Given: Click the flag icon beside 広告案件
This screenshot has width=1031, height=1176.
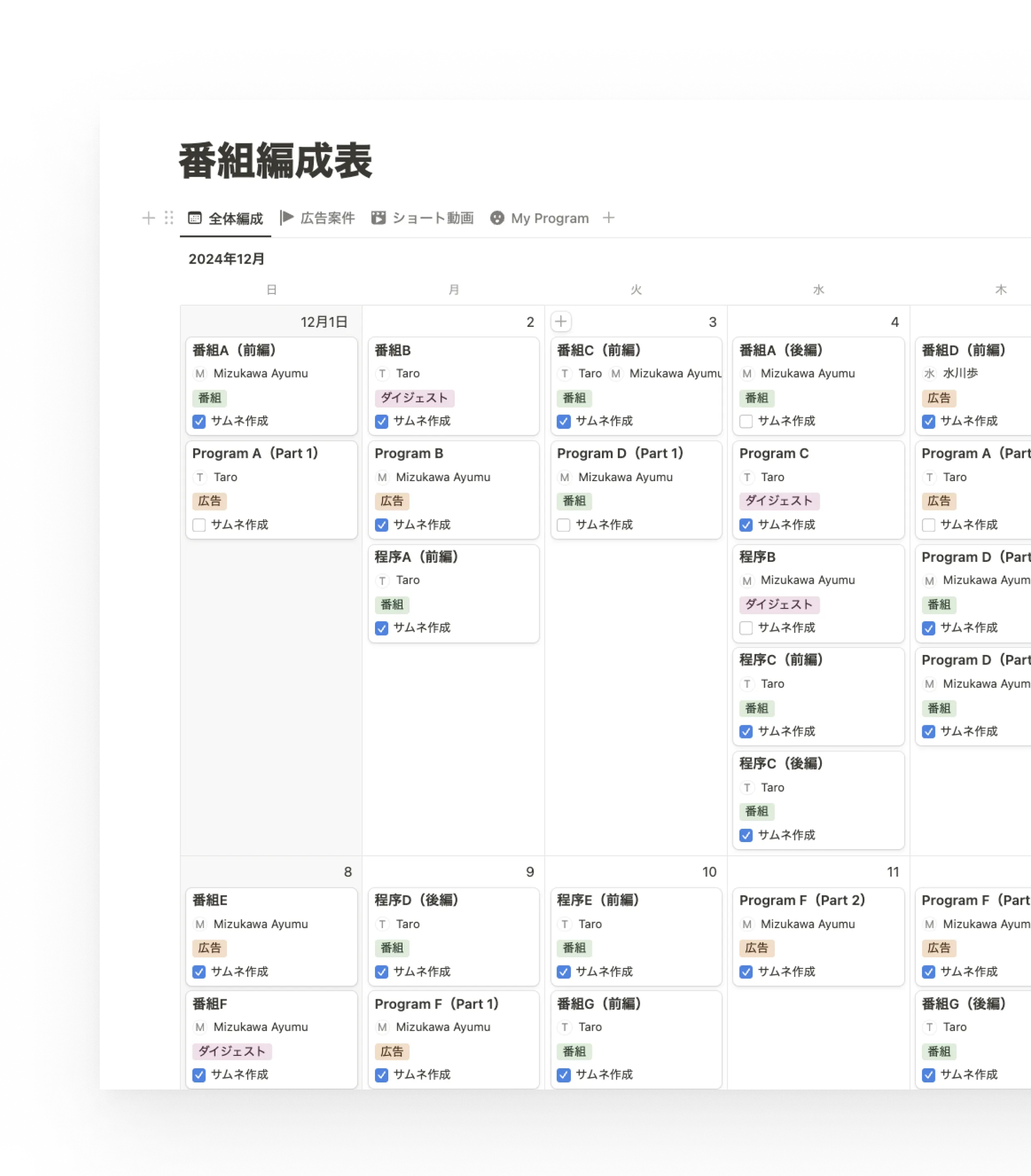Looking at the screenshot, I should tap(286, 217).
